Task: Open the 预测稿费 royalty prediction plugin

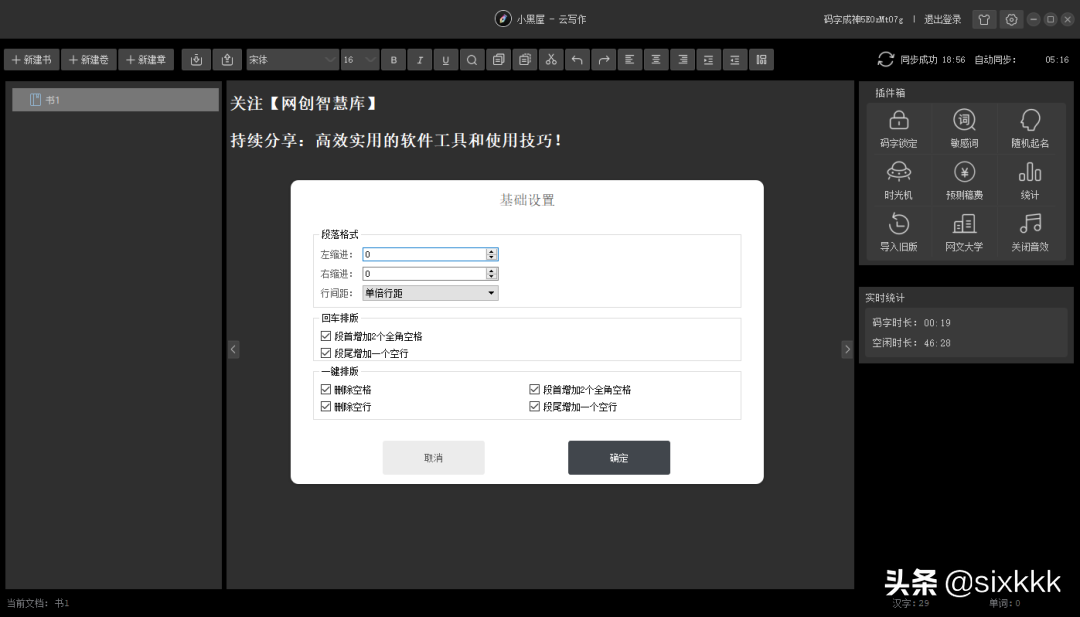Action: tap(964, 180)
